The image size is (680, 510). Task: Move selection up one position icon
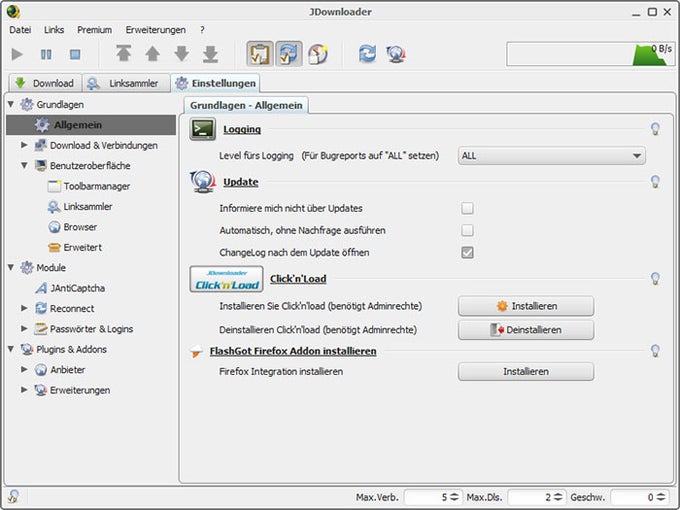[x=152, y=54]
